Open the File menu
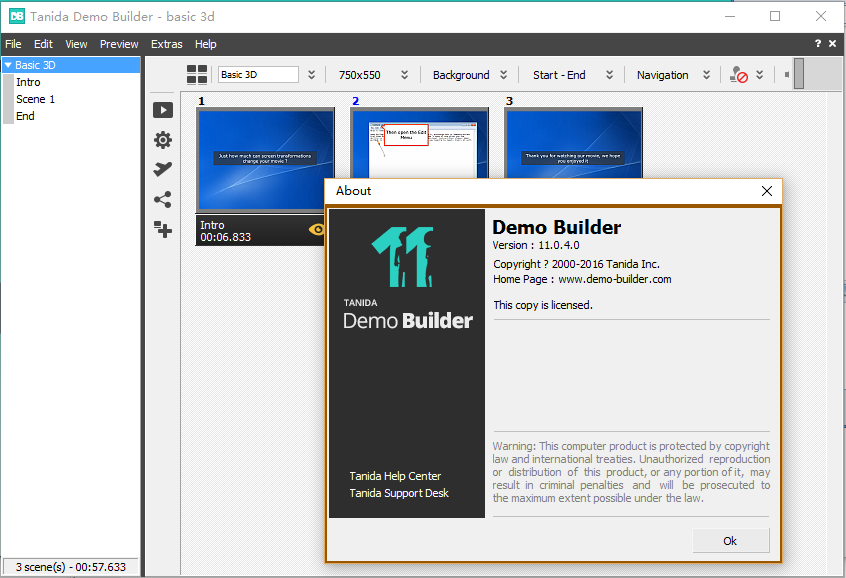The image size is (846, 578). click(13, 44)
